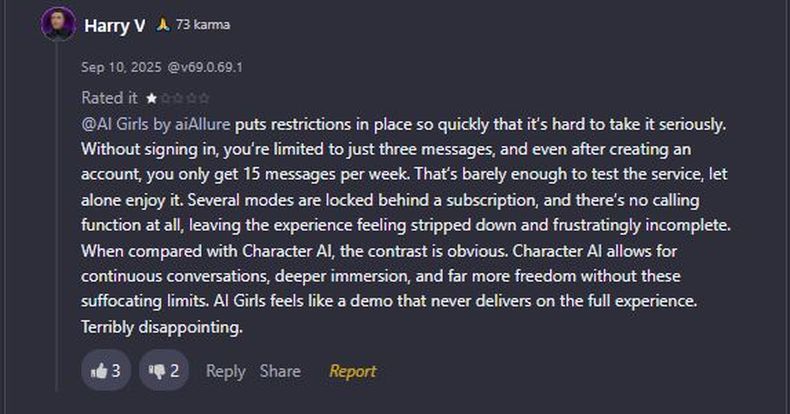790x414 pixels.
Task: Click the praying hands karma icon
Action: coord(163,24)
